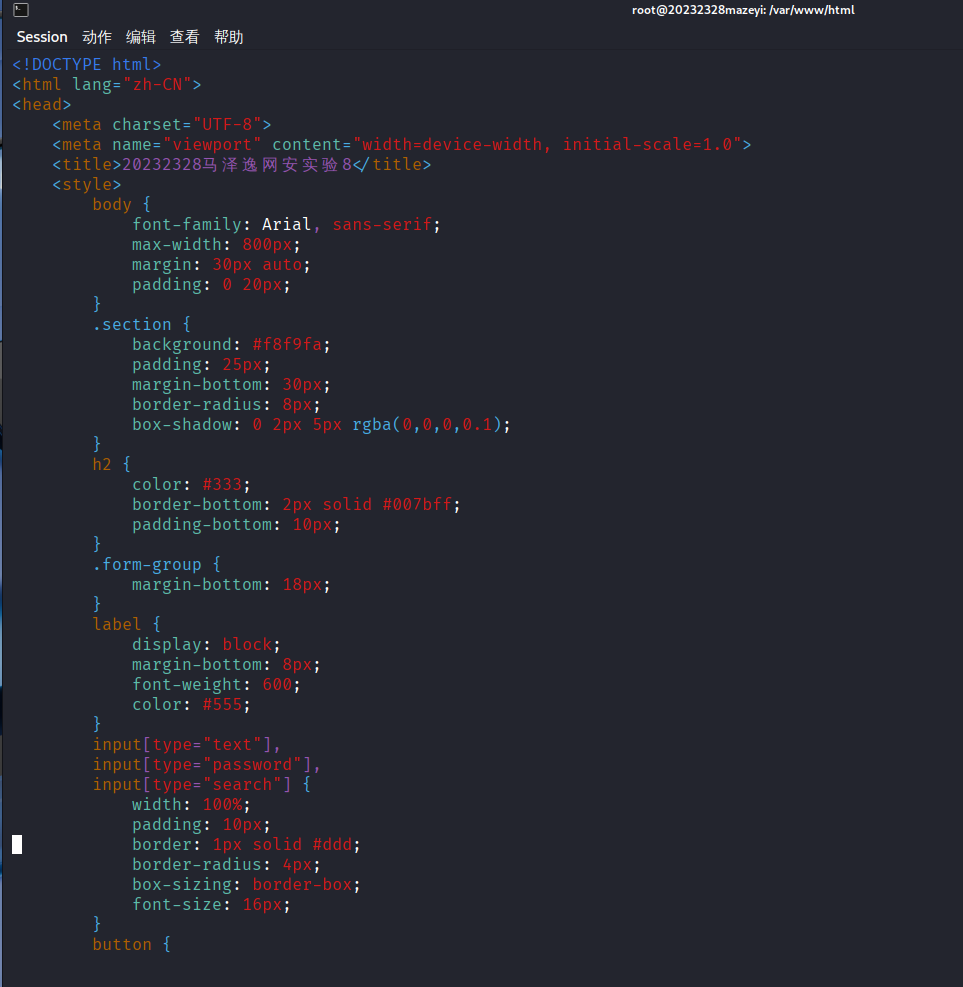963x987 pixels.
Task: Click the box-sizing: border-box line
Action: tap(246, 885)
